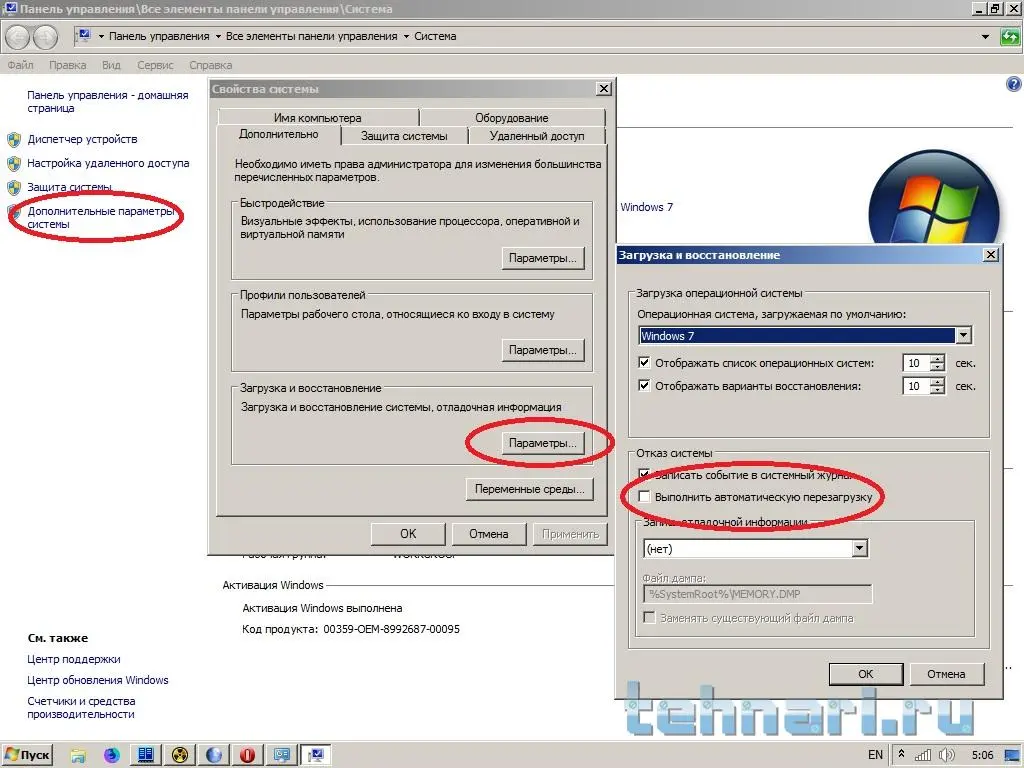1024x768 pixels.
Task: Toggle Отображать варианты восстановления checkbox
Action: tap(644, 385)
